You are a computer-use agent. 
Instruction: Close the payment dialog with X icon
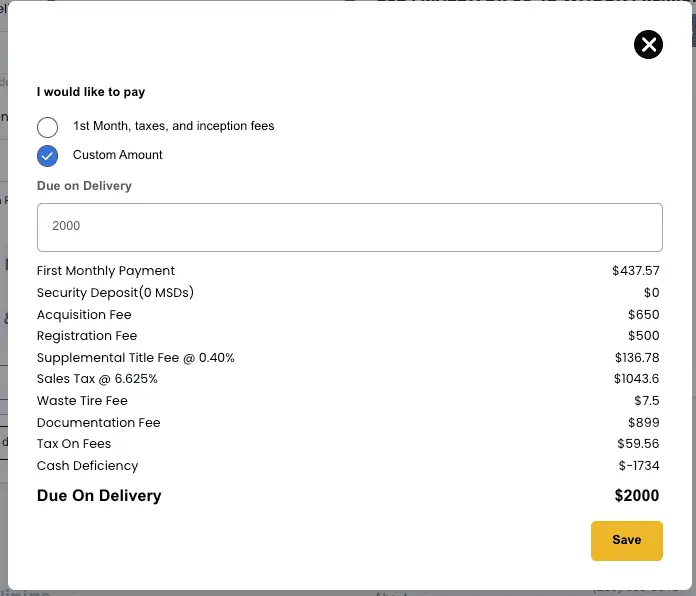[648, 44]
